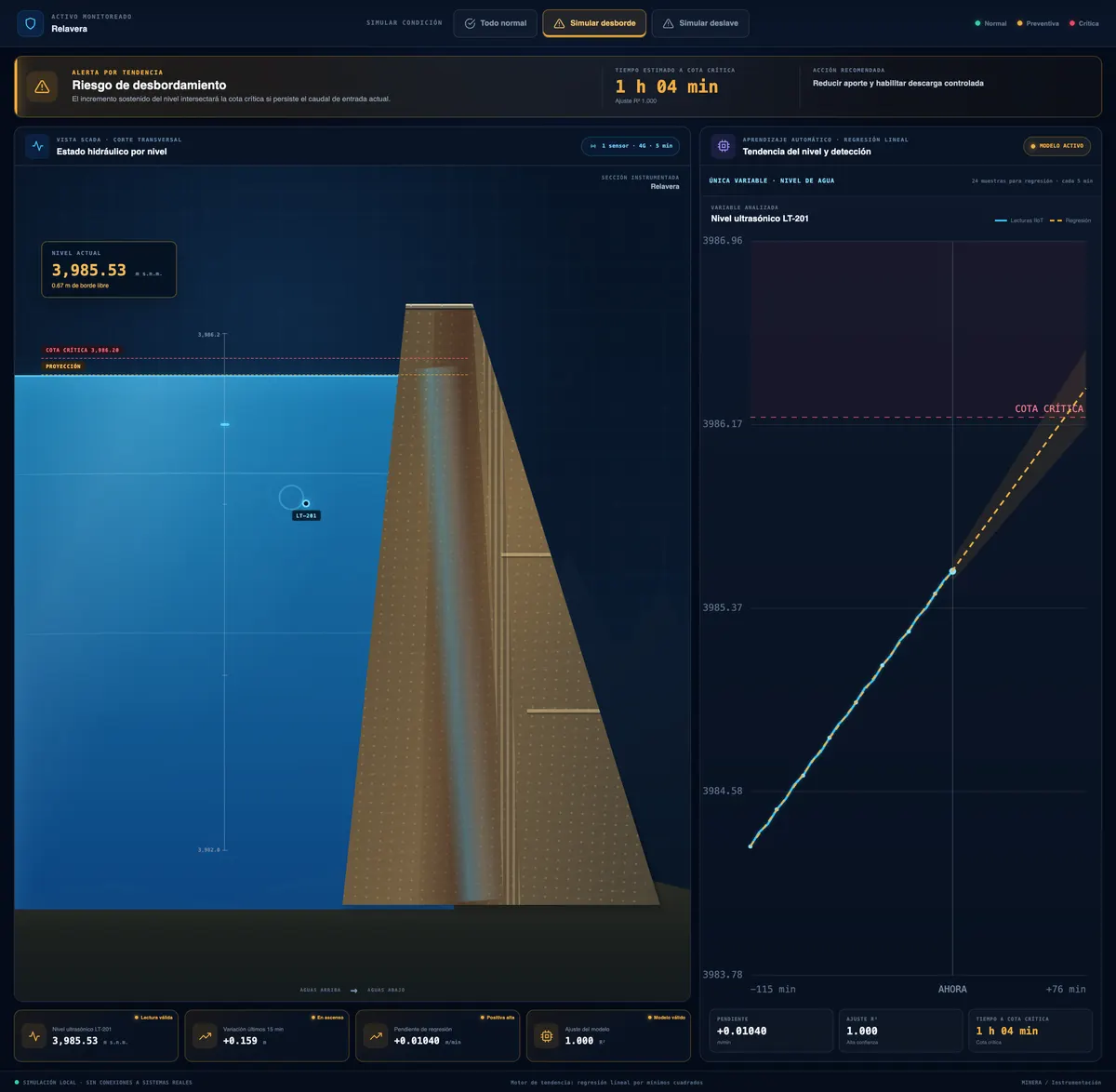The width and height of the screenshot is (1116, 1092).
Task: Click the pulse icon in Nivel ultrasónico card
Action: tap(34, 1036)
